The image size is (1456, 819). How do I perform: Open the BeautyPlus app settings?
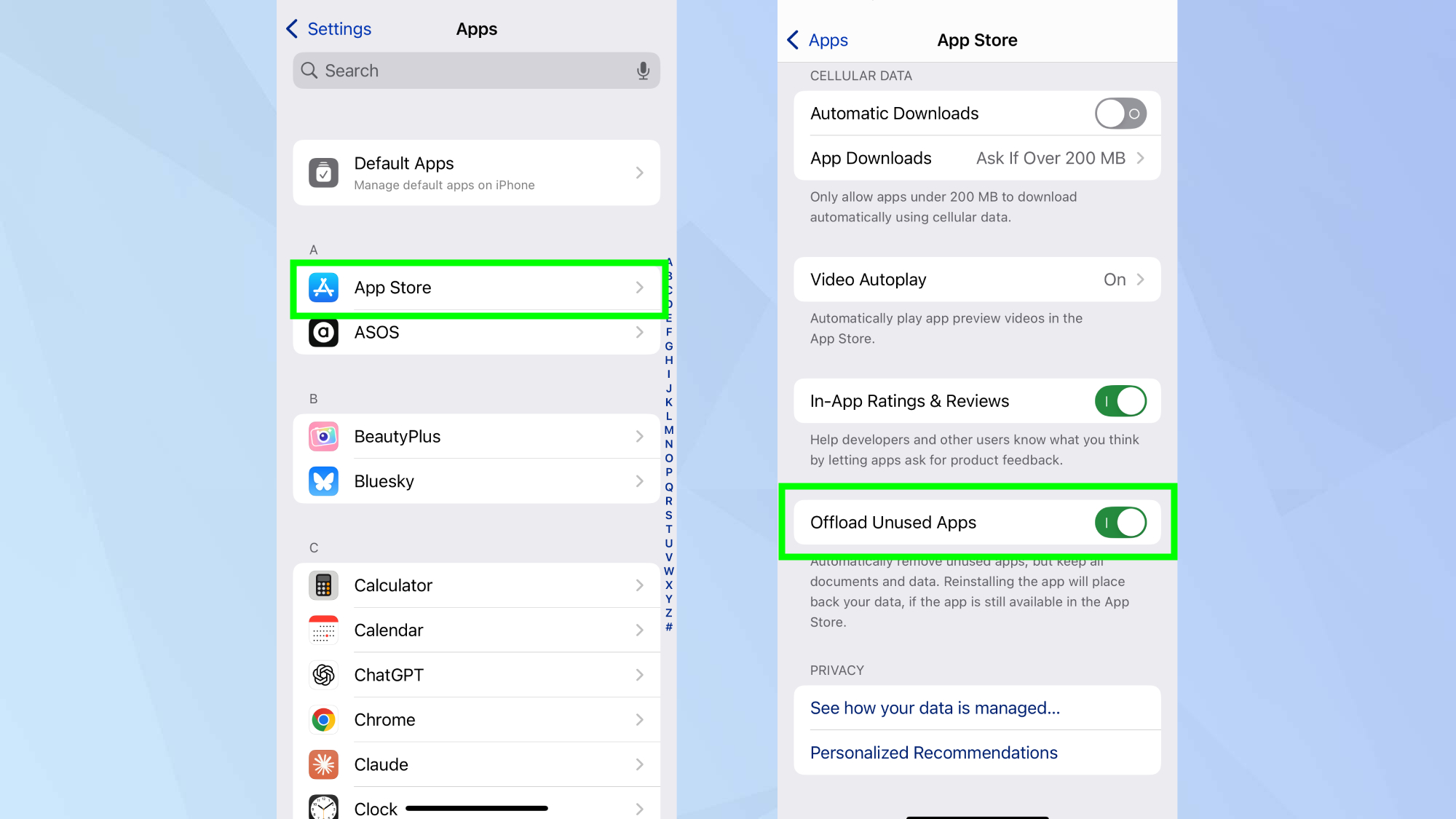477,436
